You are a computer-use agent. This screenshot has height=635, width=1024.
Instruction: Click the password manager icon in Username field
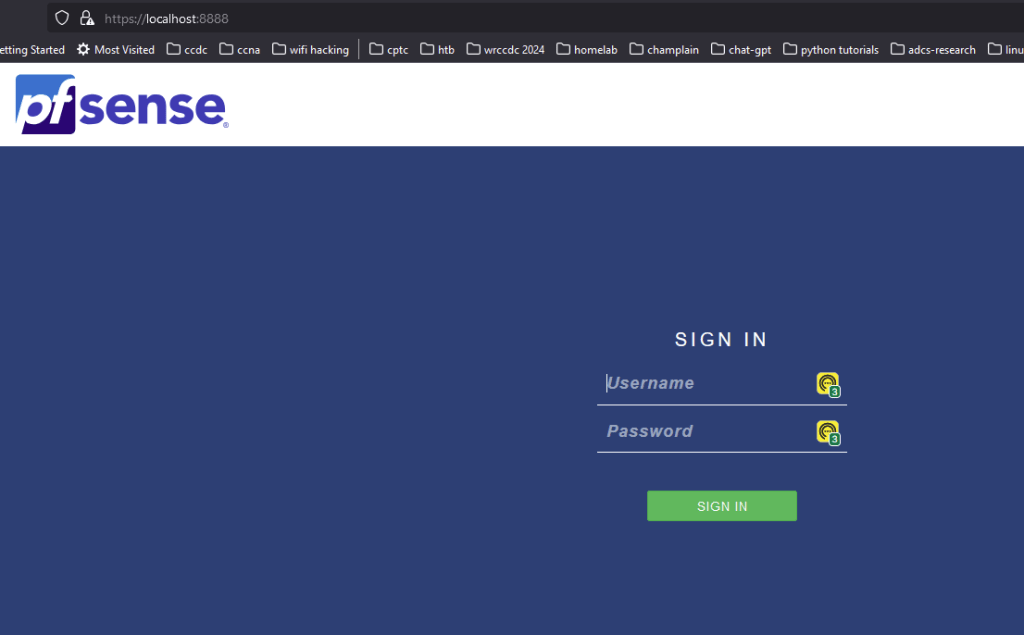click(x=827, y=384)
